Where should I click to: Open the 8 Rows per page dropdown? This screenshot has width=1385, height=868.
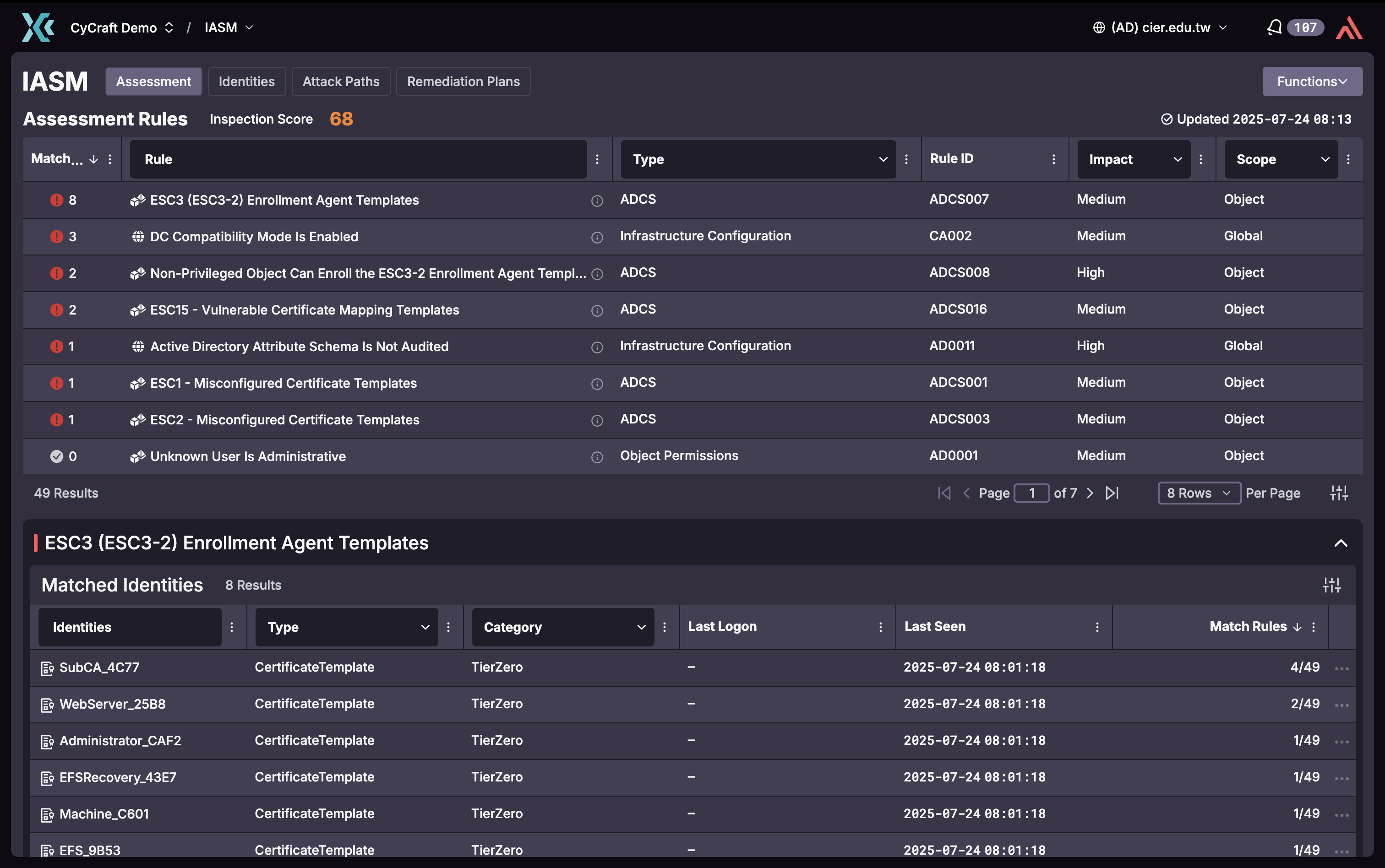coord(1199,493)
